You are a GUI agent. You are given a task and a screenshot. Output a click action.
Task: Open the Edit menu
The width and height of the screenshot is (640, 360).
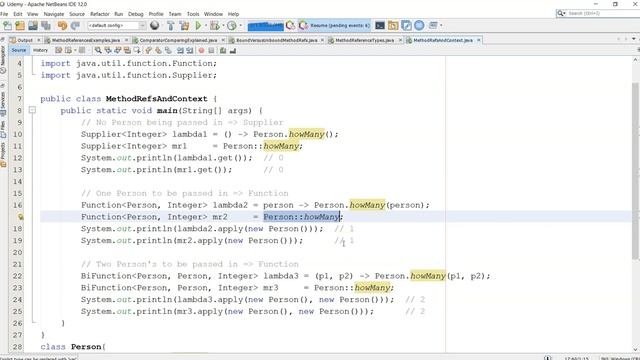pos(18,14)
